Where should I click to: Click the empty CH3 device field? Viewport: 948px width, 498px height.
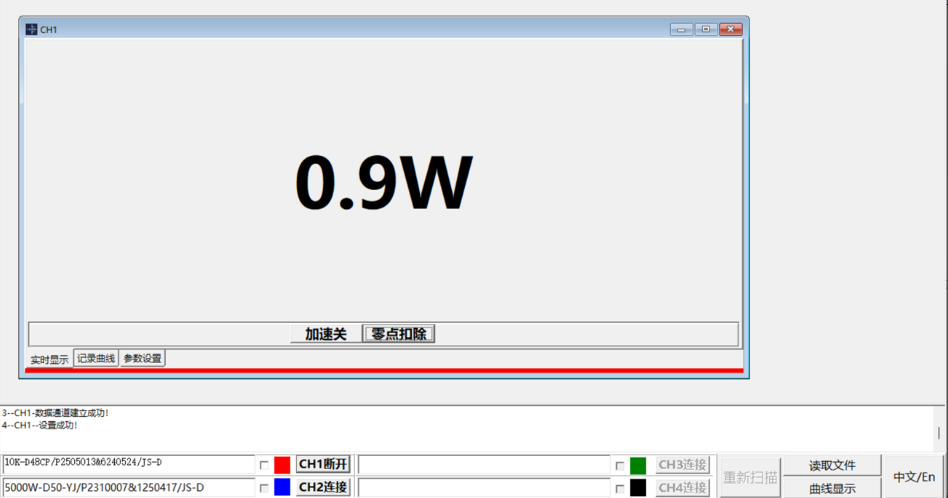pos(484,464)
